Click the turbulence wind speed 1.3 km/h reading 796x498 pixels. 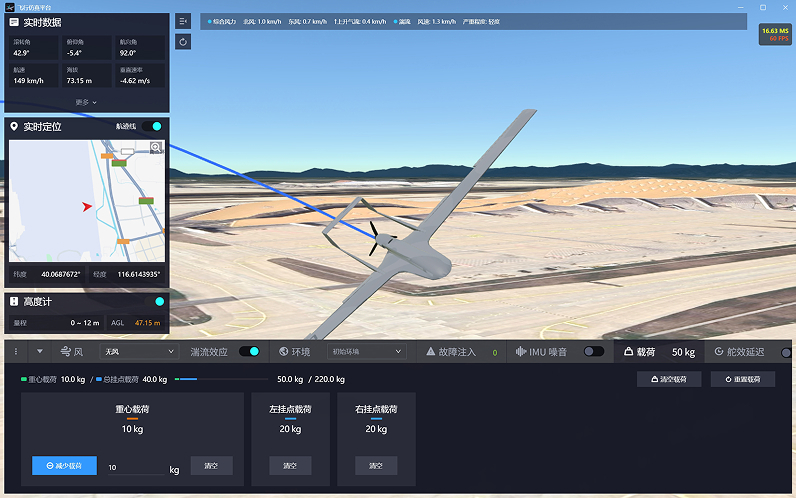click(437, 22)
